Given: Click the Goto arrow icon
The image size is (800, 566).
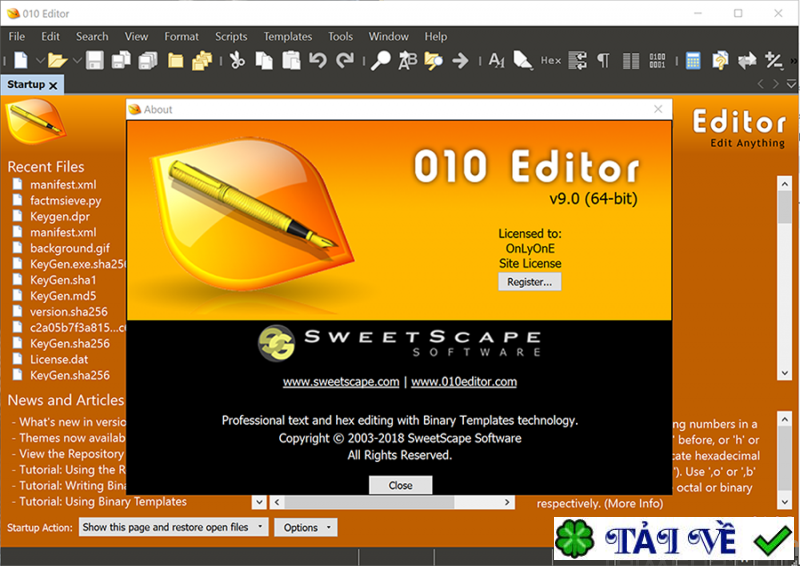Looking at the screenshot, I should tap(460, 61).
